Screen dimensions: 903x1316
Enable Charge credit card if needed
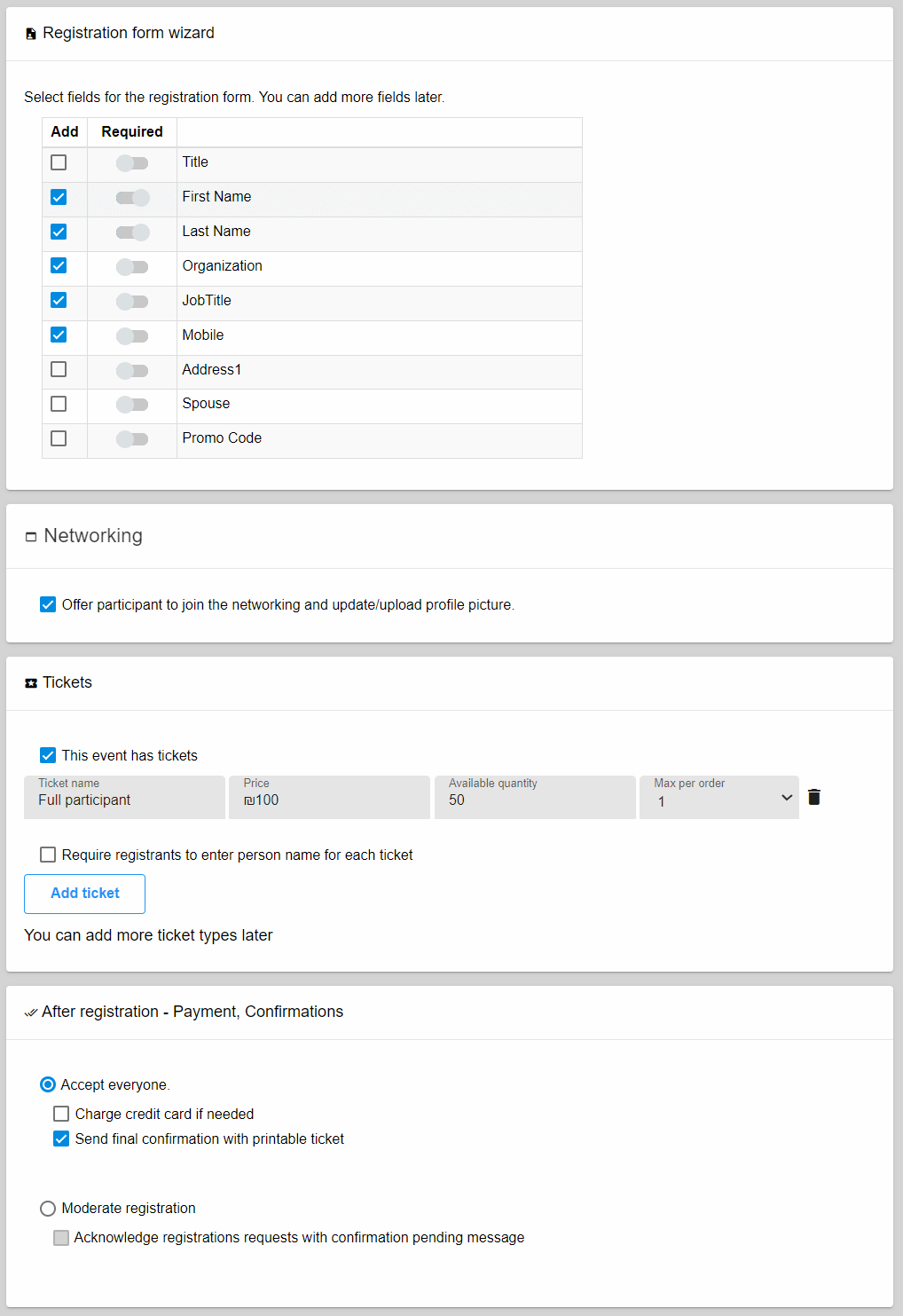coord(61,1114)
